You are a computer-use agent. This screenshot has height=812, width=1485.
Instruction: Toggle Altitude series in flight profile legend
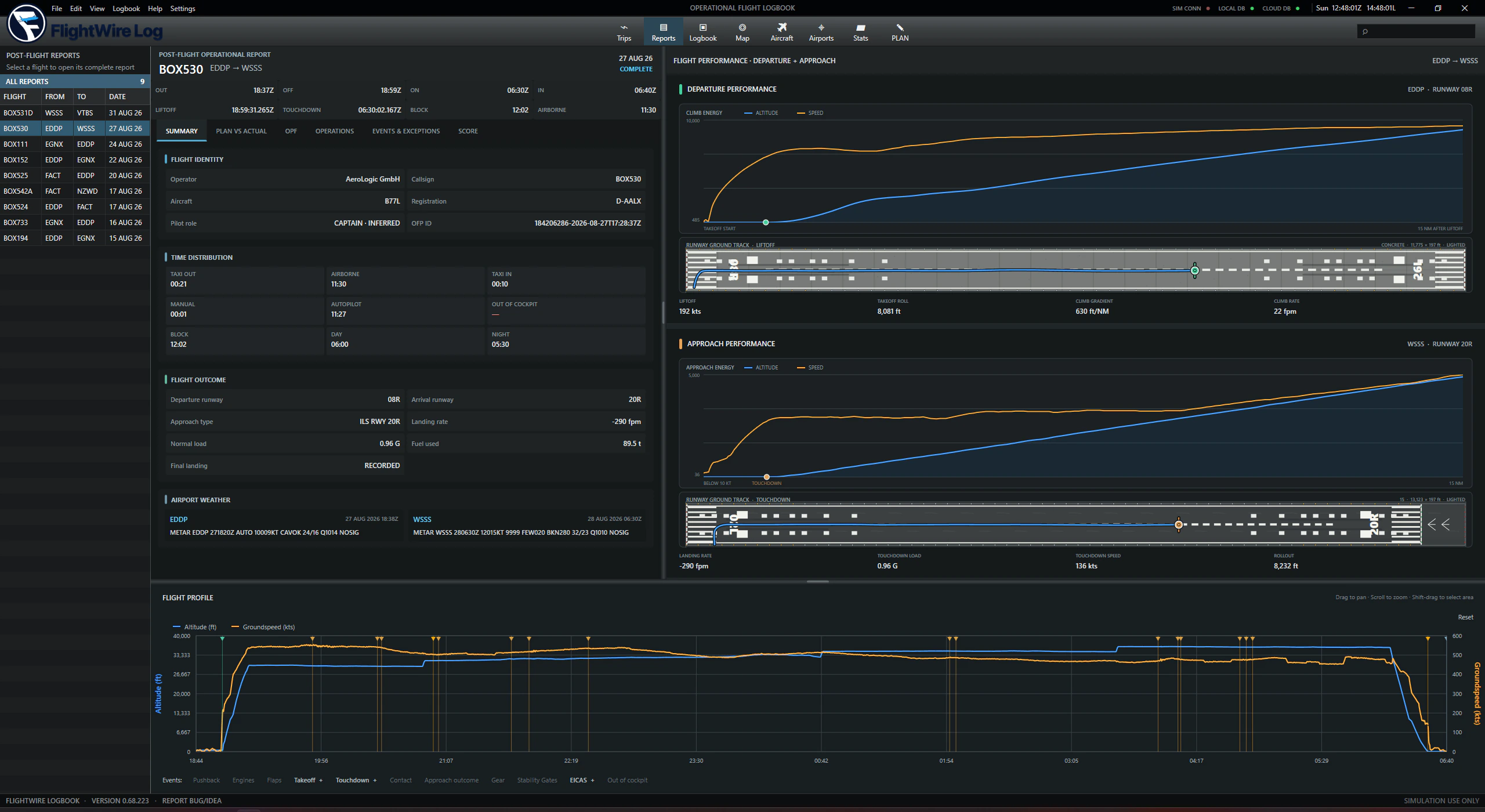[x=195, y=627]
